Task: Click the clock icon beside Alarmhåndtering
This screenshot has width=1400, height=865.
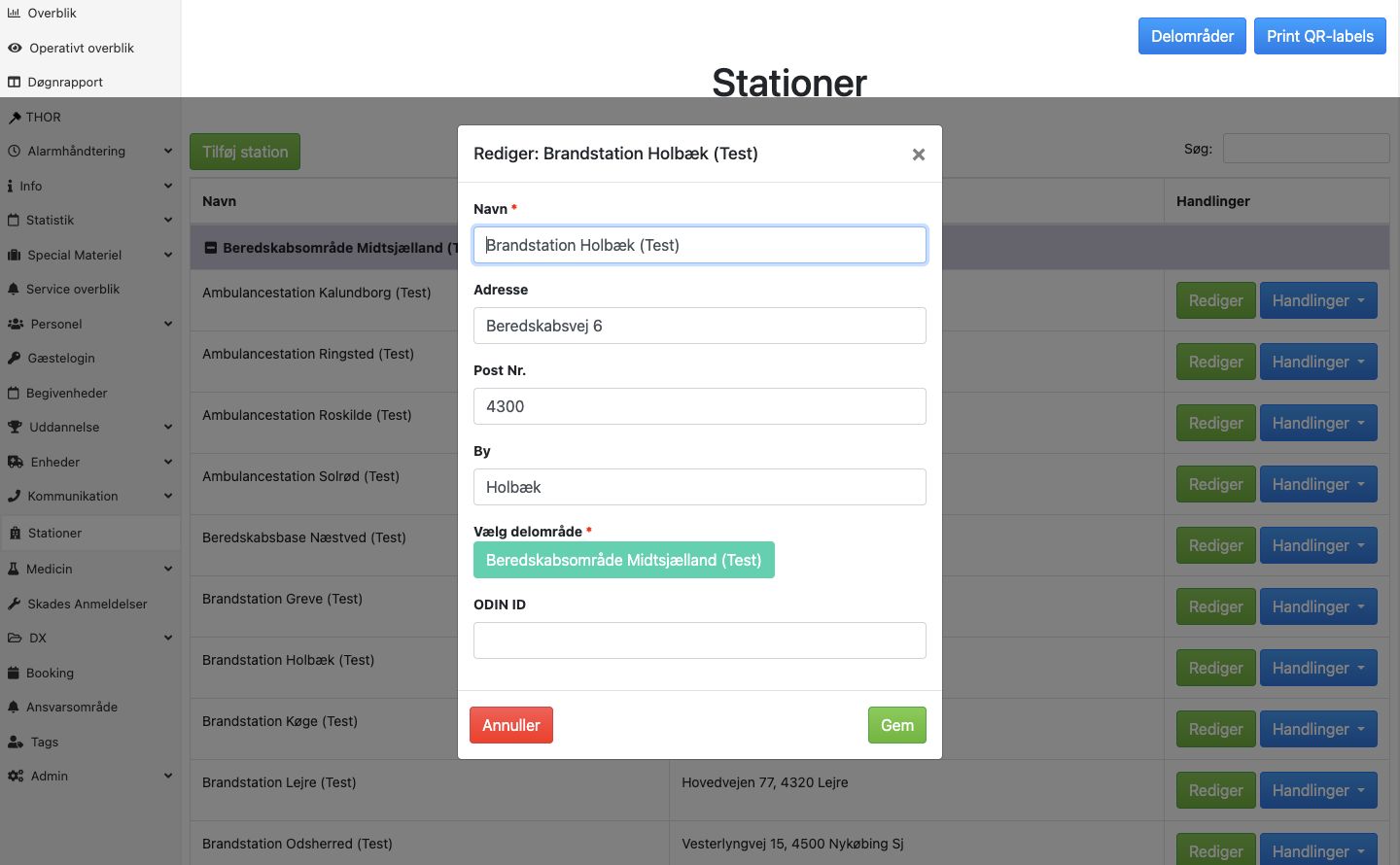Action: click(14, 152)
